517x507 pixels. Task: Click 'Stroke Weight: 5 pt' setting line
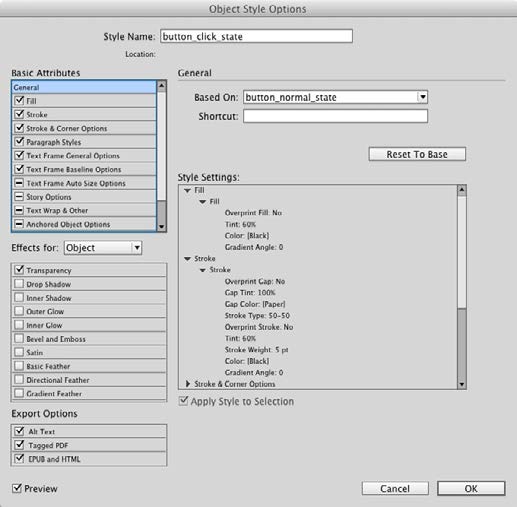256,350
